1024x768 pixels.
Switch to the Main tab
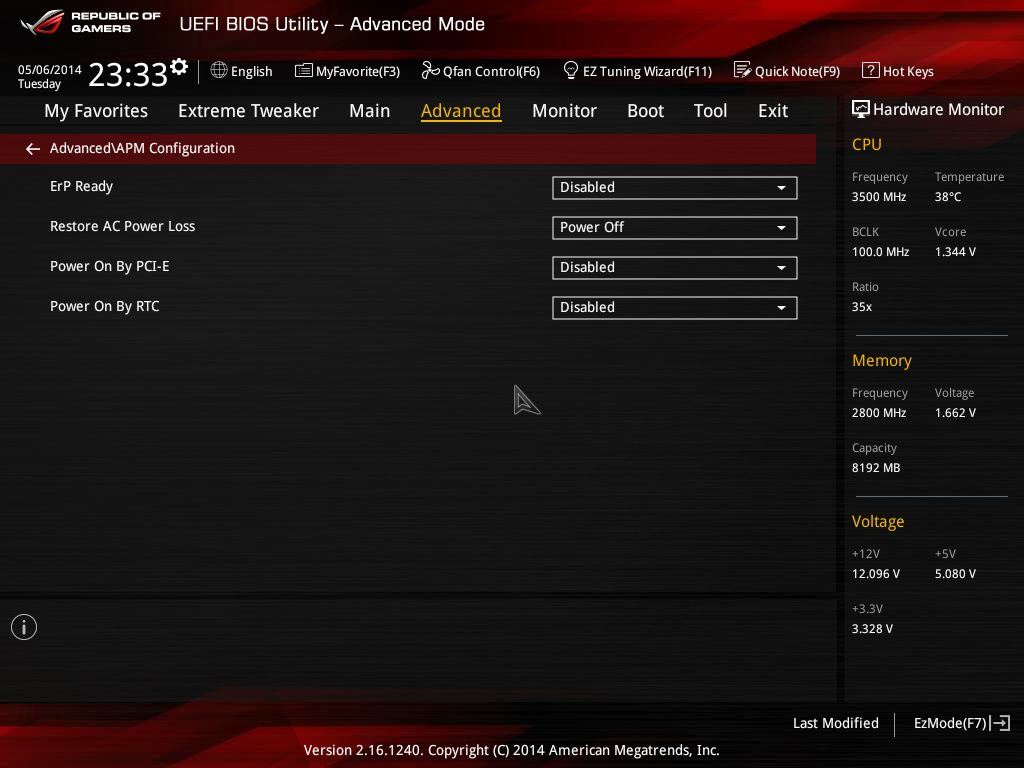(370, 111)
